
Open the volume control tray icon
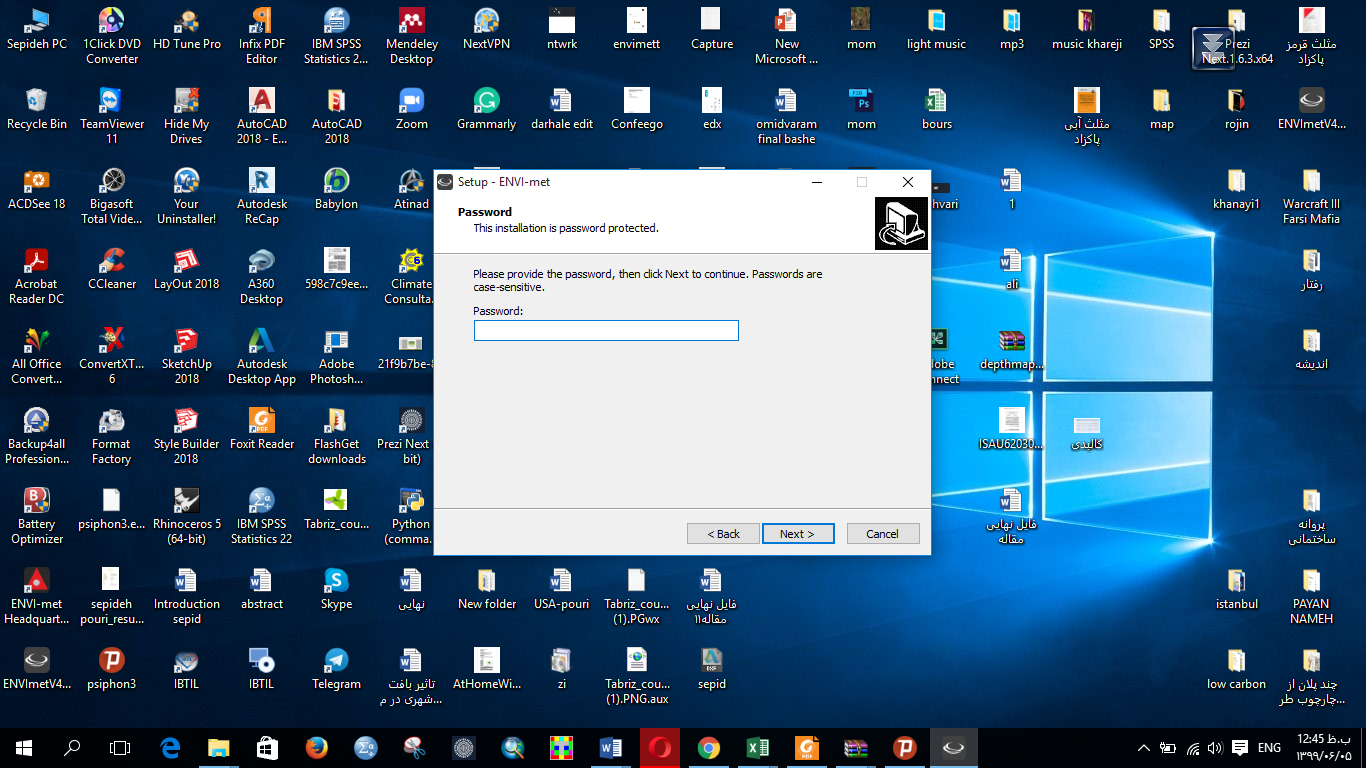click(1215, 747)
